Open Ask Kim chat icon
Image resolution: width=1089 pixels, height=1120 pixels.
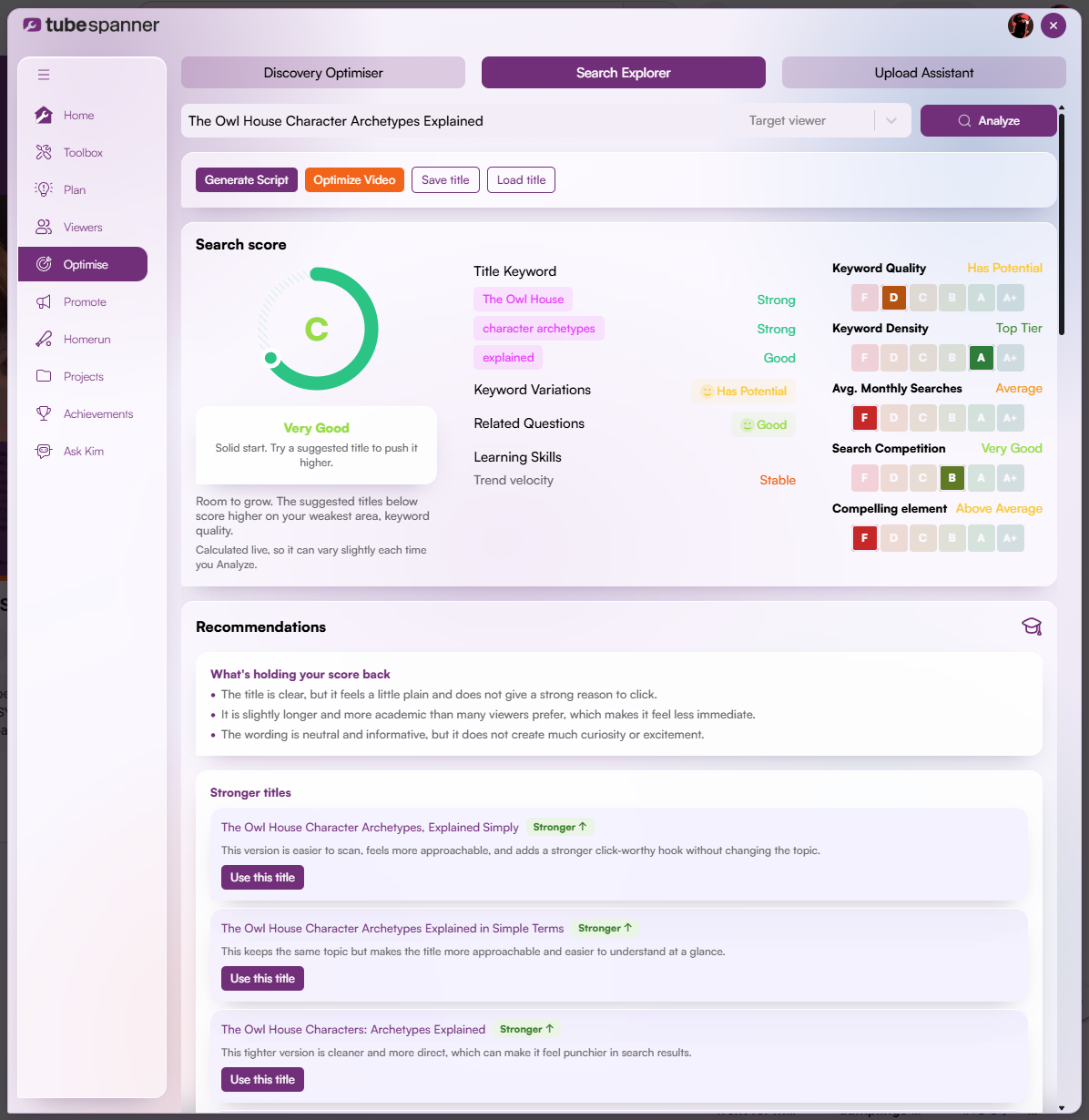pos(44,451)
